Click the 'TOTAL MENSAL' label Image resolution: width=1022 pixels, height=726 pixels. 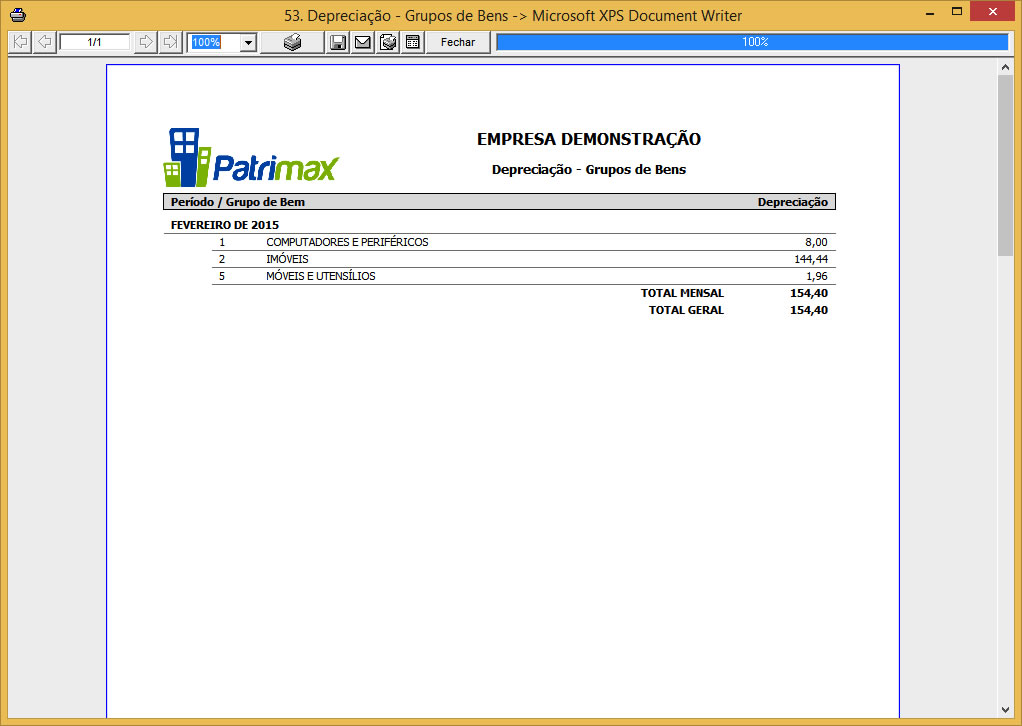point(682,293)
